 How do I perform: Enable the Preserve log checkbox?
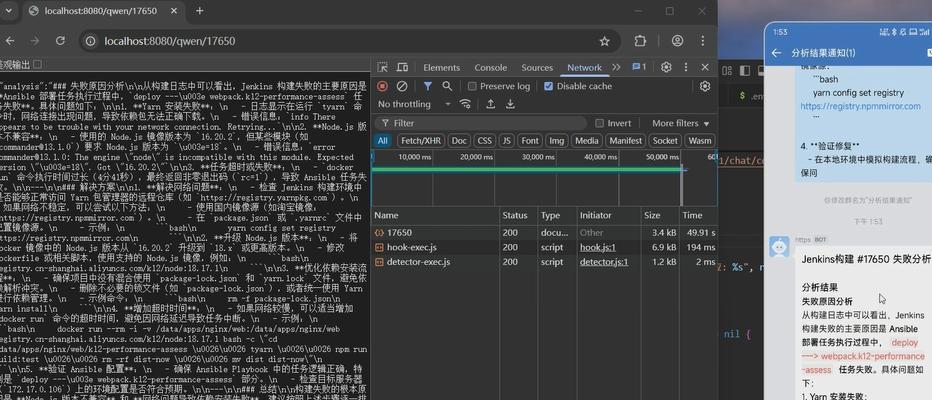[472, 86]
